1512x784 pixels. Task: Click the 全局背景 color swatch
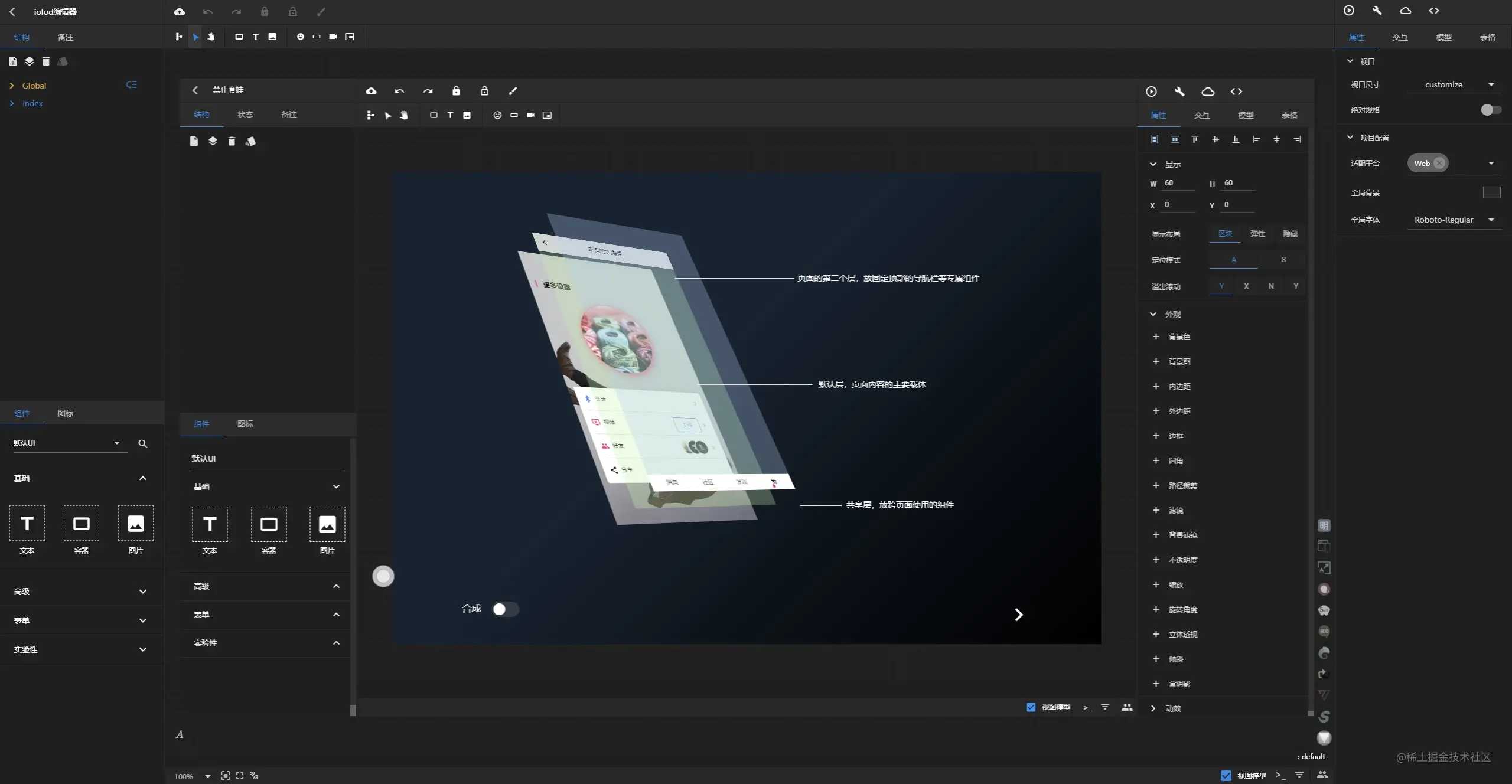coord(1491,192)
